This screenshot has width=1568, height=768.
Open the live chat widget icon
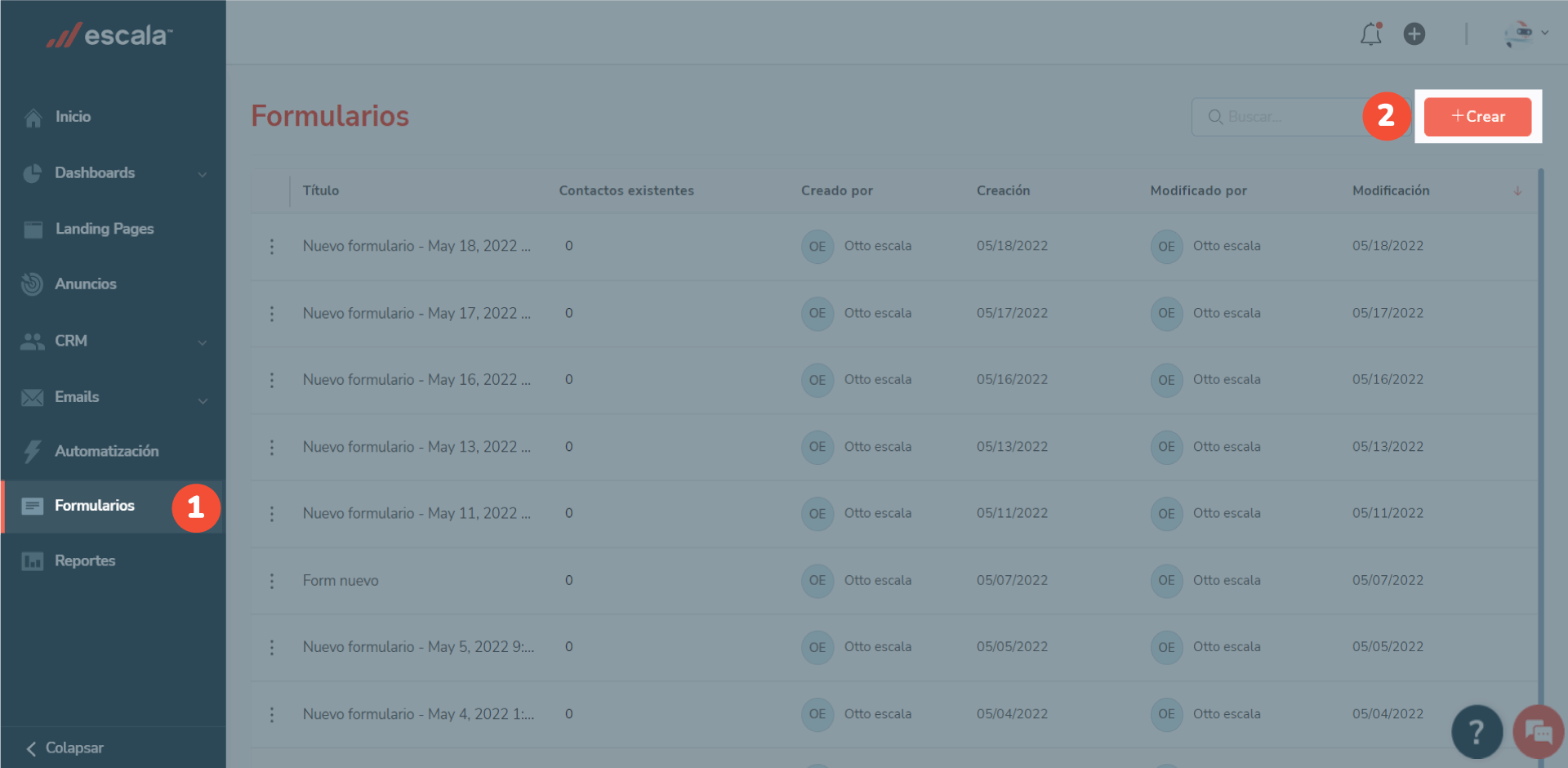coord(1539,731)
